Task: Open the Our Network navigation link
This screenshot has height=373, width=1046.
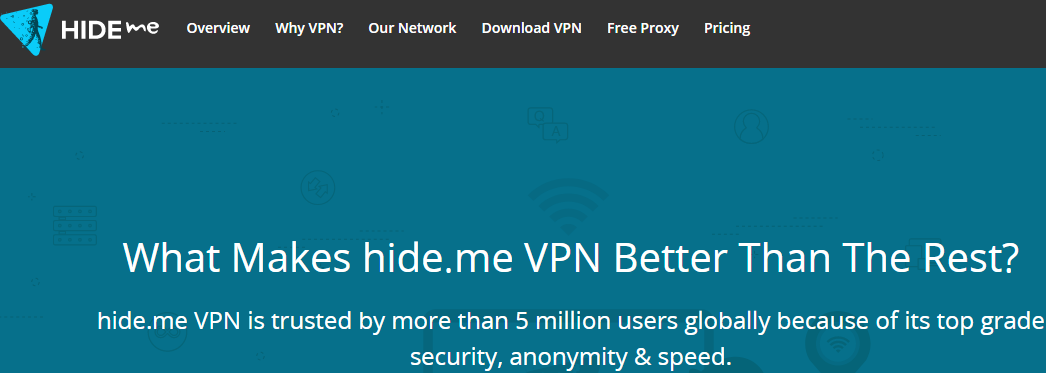Action: 412,28
